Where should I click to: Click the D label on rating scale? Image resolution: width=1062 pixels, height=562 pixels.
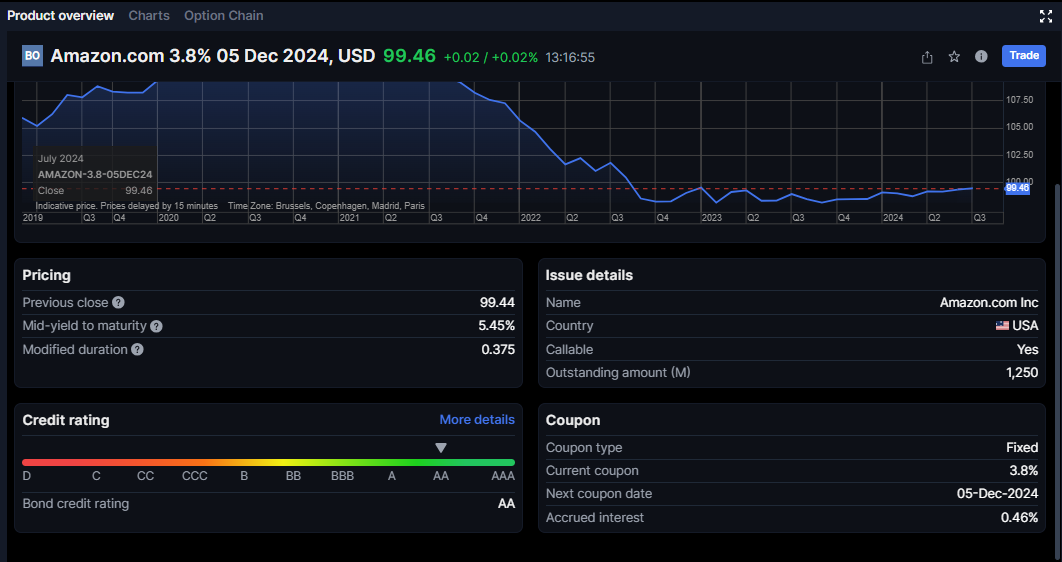tap(26, 476)
